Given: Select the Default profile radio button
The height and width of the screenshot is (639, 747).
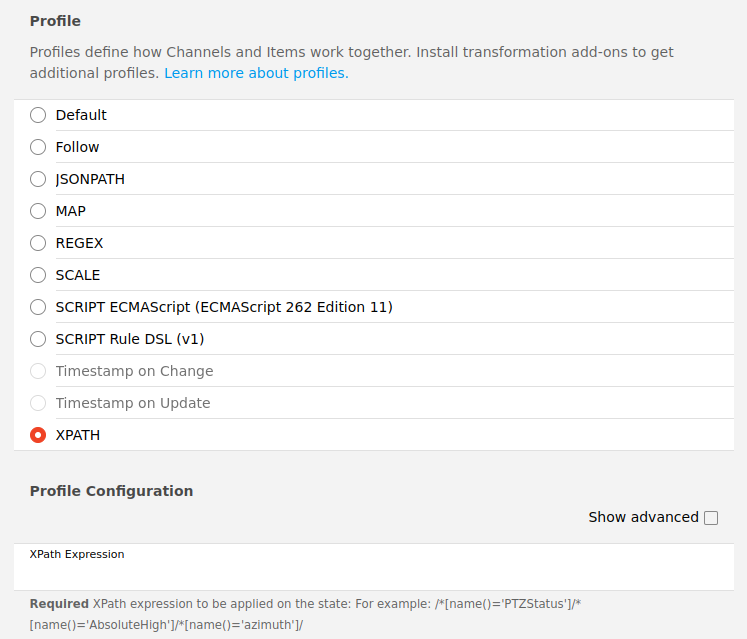Looking at the screenshot, I should point(38,115).
